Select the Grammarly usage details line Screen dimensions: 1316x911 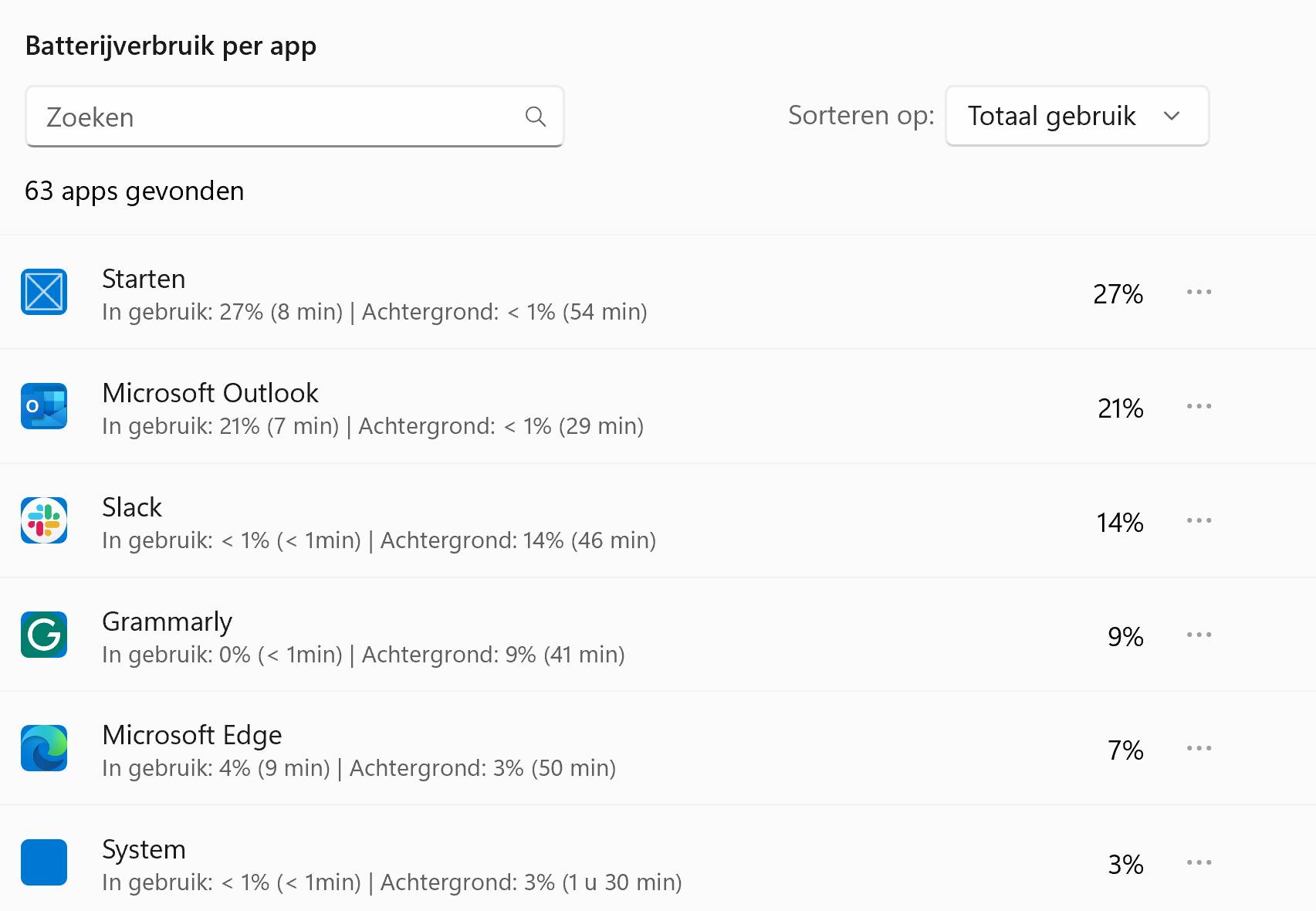tap(363, 655)
